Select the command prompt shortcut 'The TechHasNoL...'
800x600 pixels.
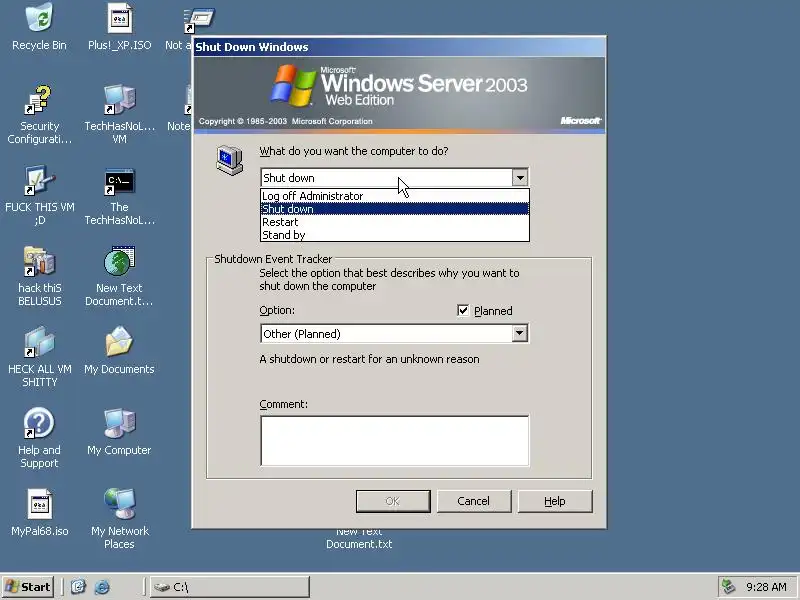tap(119, 182)
